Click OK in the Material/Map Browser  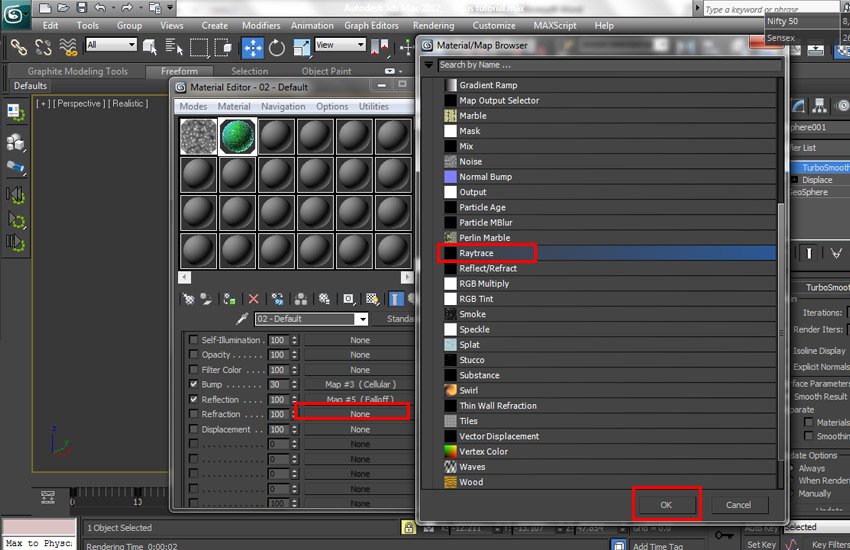click(666, 505)
